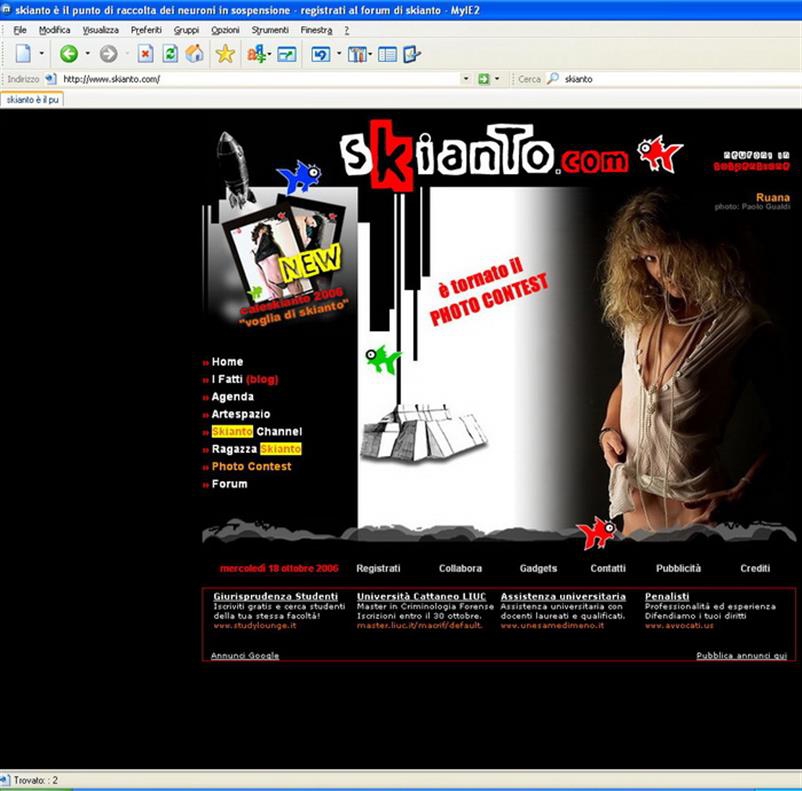Open the Strumenti menu

tap(270, 30)
